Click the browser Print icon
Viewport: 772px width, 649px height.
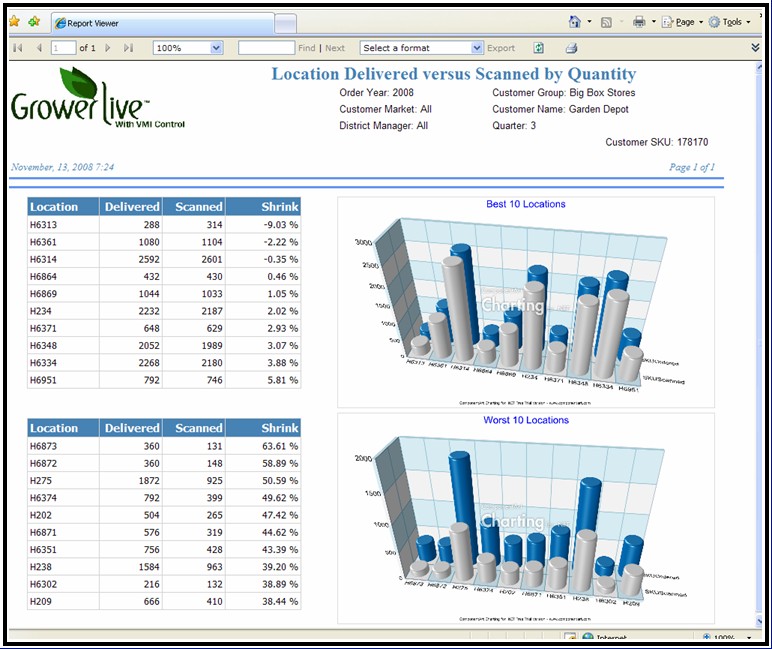[x=639, y=21]
